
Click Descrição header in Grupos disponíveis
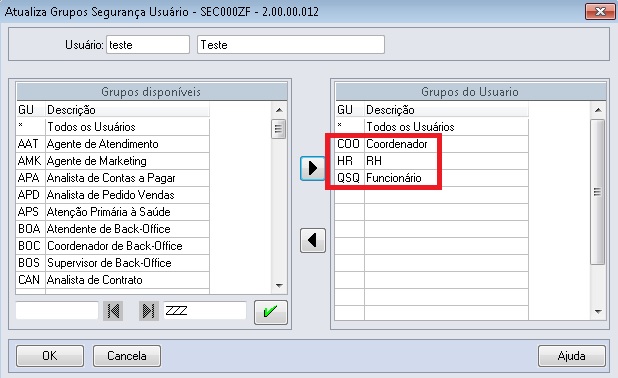(x=127, y=110)
